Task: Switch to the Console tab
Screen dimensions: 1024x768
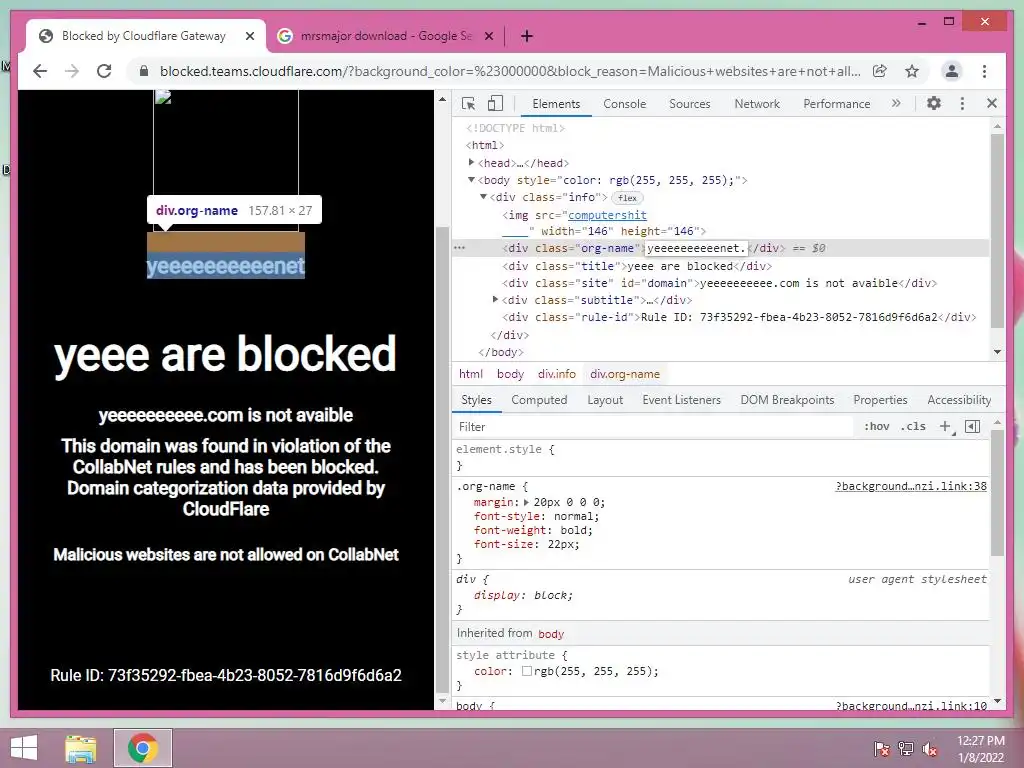Action: tap(624, 104)
